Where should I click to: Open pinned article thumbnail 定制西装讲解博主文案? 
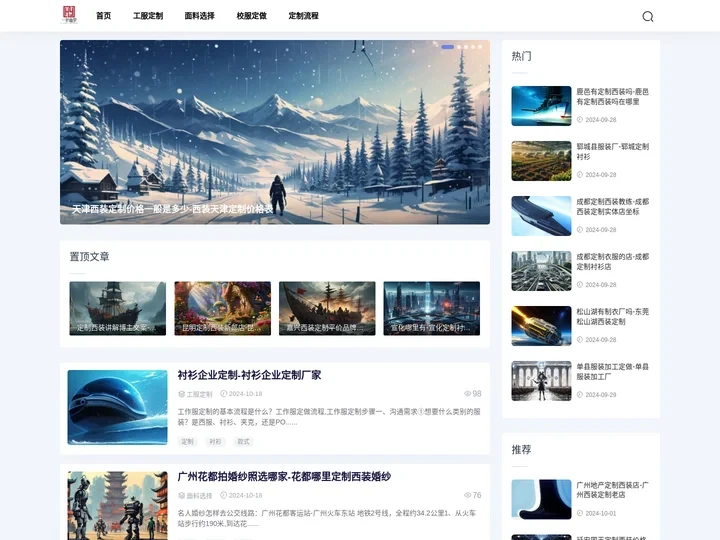coord(118,308)
